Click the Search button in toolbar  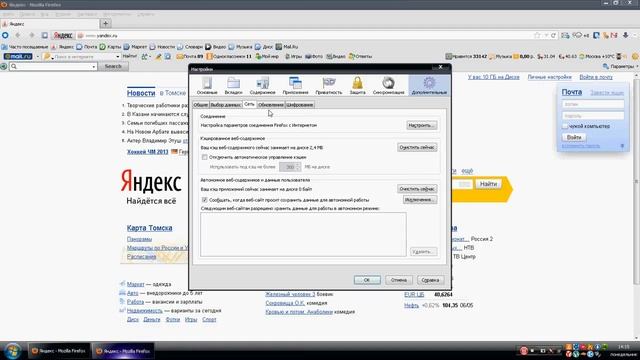[113, 66]
